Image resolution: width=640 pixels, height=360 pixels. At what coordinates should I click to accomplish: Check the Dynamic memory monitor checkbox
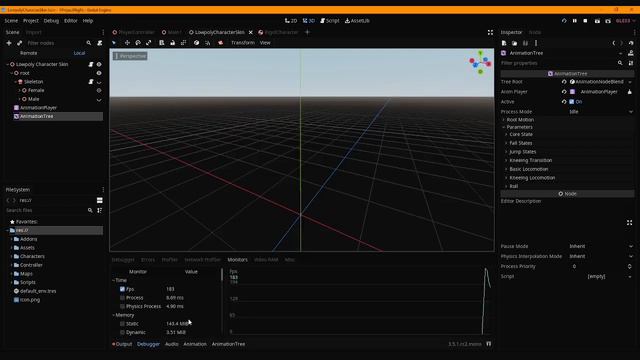pos(122,332)
